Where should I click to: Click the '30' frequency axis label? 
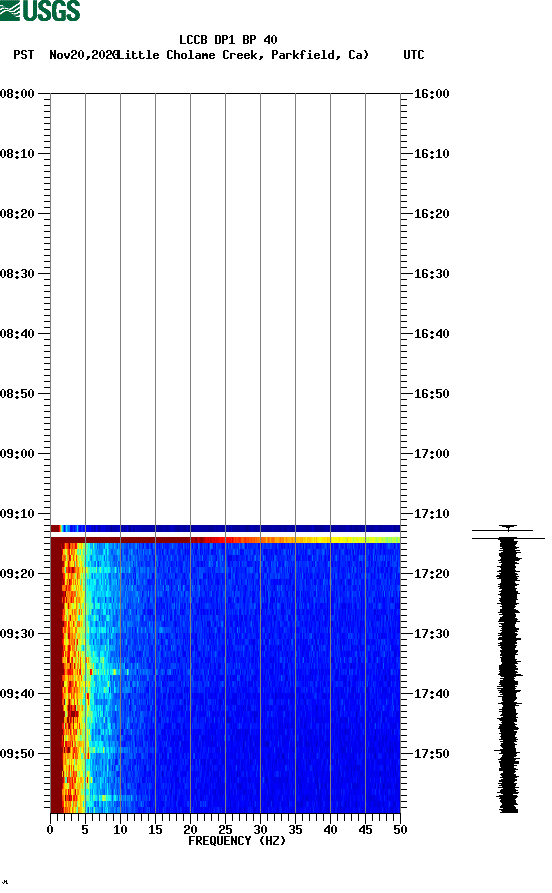point(260,830)
